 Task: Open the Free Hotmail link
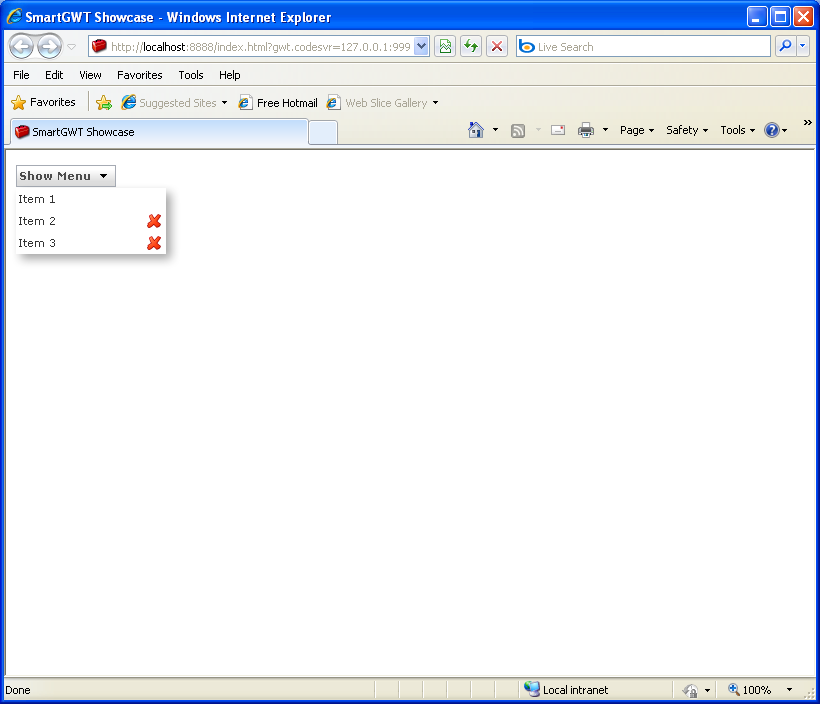278,103
